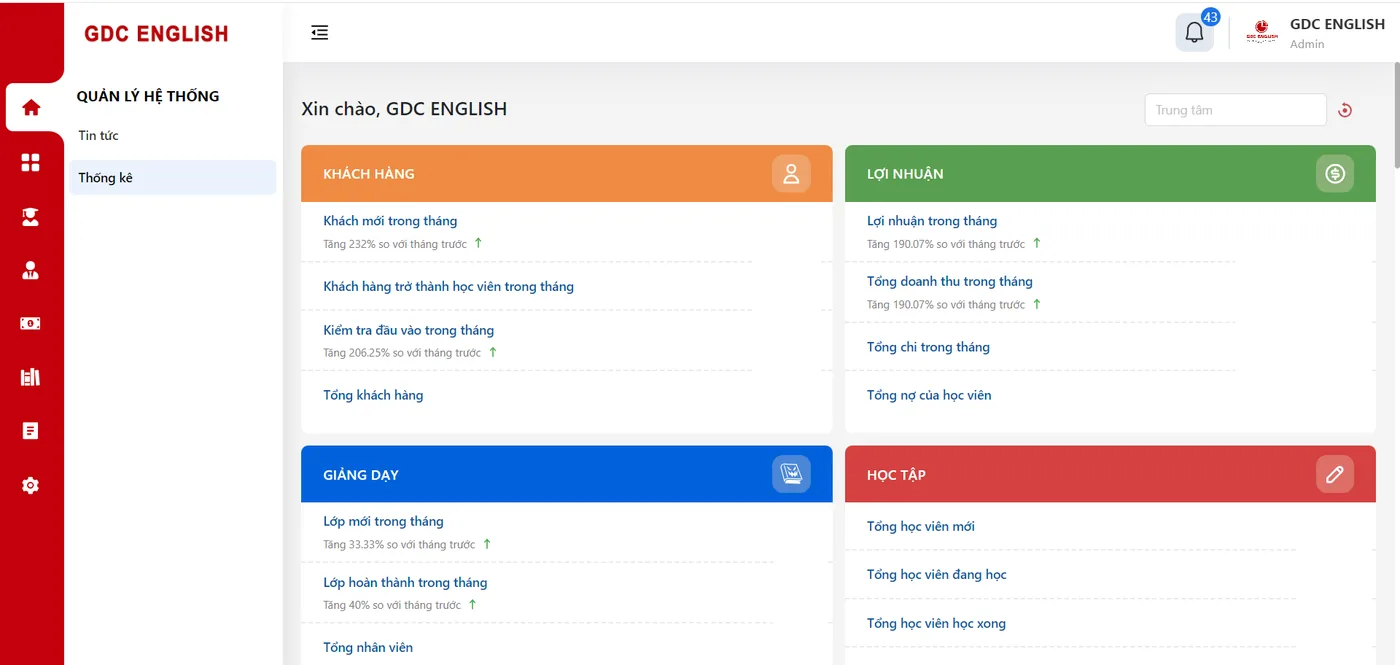Click the notification count badge 43
1400x665 pixels.
coord(1211,17)
